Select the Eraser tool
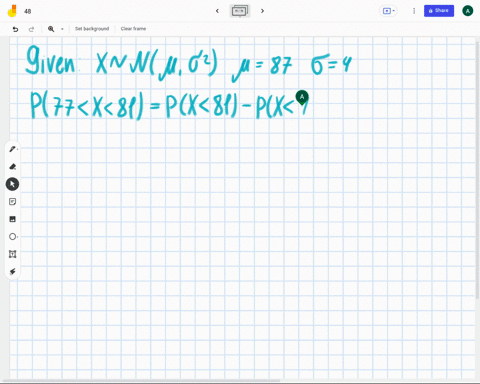This screenshot has height=384, width=480. pos(12,167)
